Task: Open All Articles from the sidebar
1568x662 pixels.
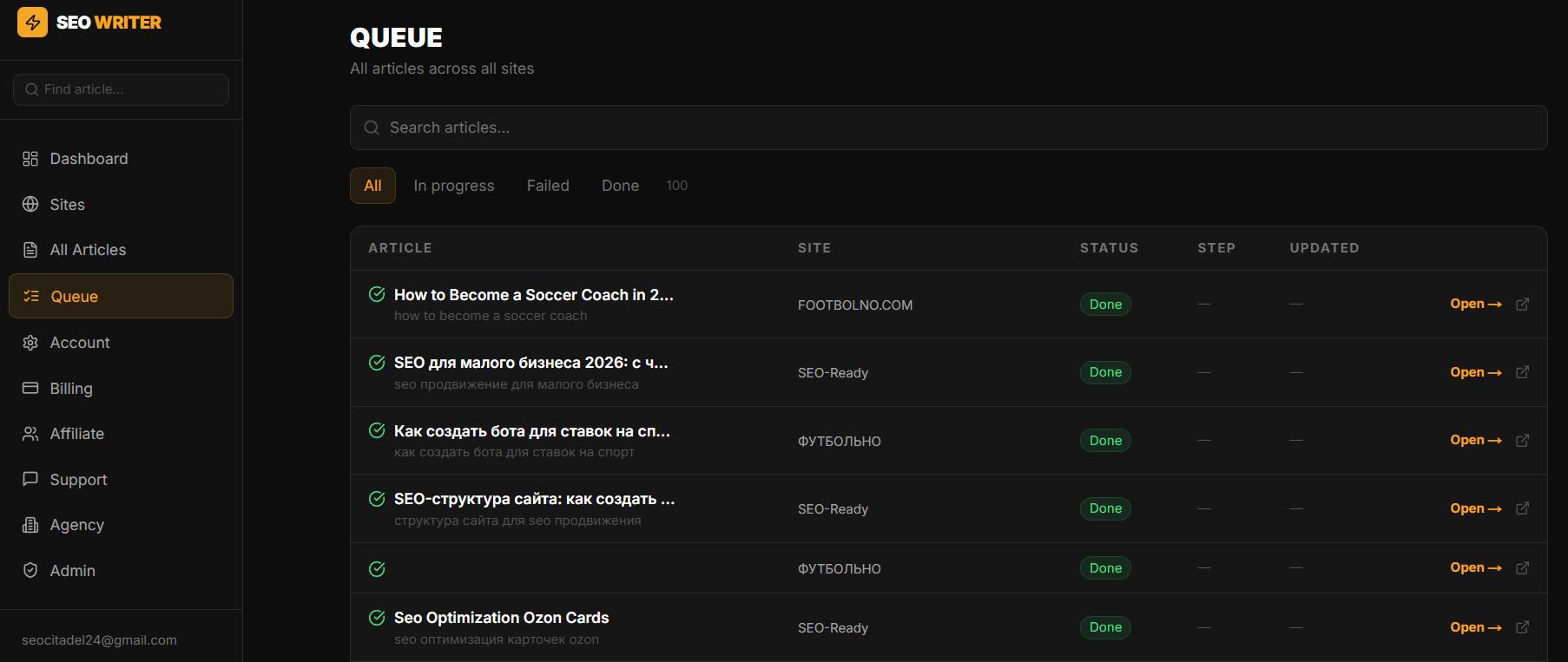Action: tap(121, 250)
